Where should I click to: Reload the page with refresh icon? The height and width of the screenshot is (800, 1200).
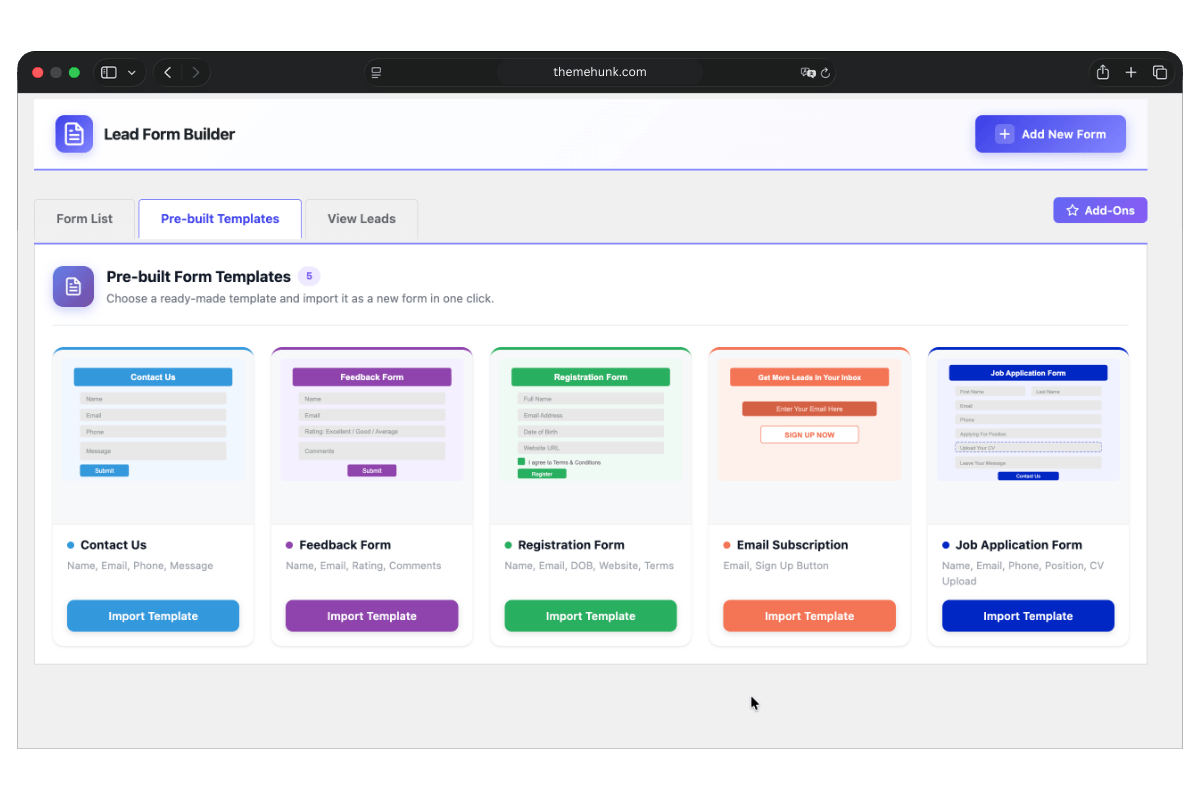pyautogui.click(x=826, y=72)
